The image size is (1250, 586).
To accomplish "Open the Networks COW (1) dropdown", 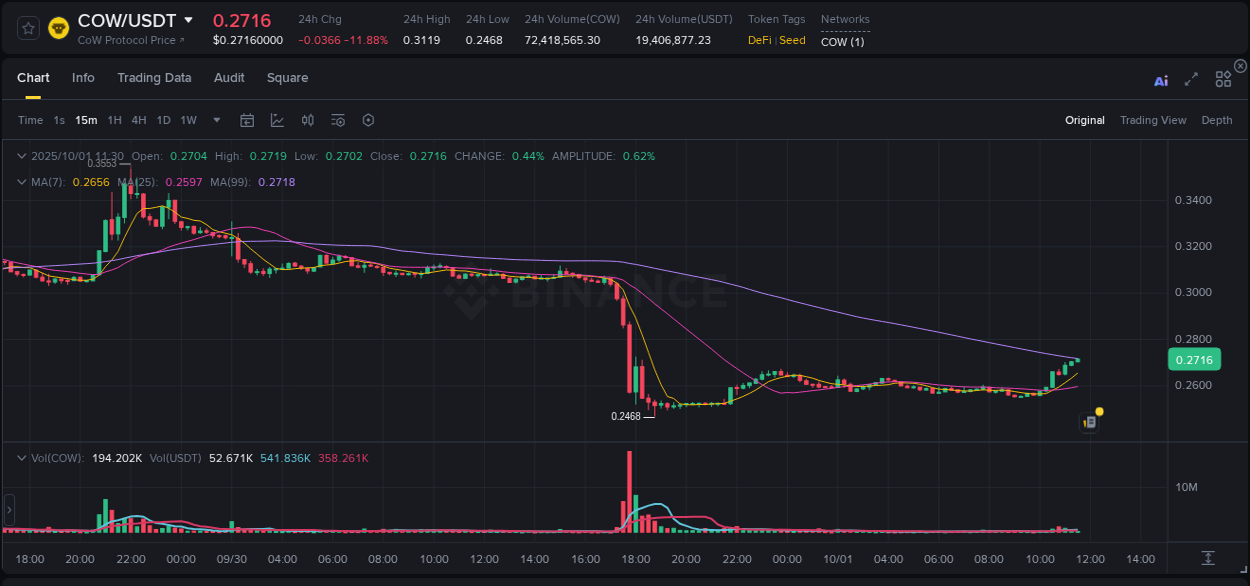I will coord(841,42).
